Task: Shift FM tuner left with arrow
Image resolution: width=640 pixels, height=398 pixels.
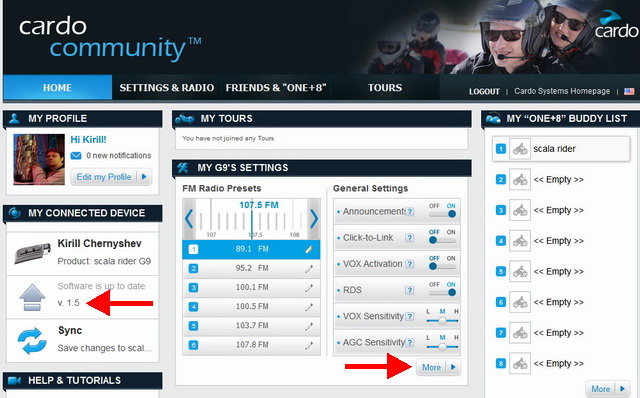Action: (189, 219)
